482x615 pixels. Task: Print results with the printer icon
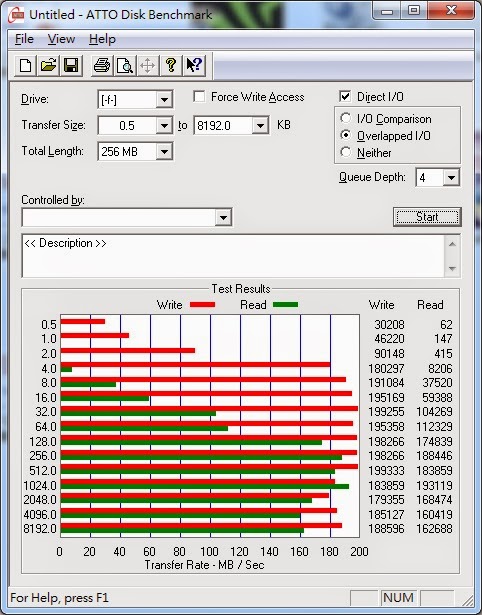pyautogui.click(x=102, y=65)
